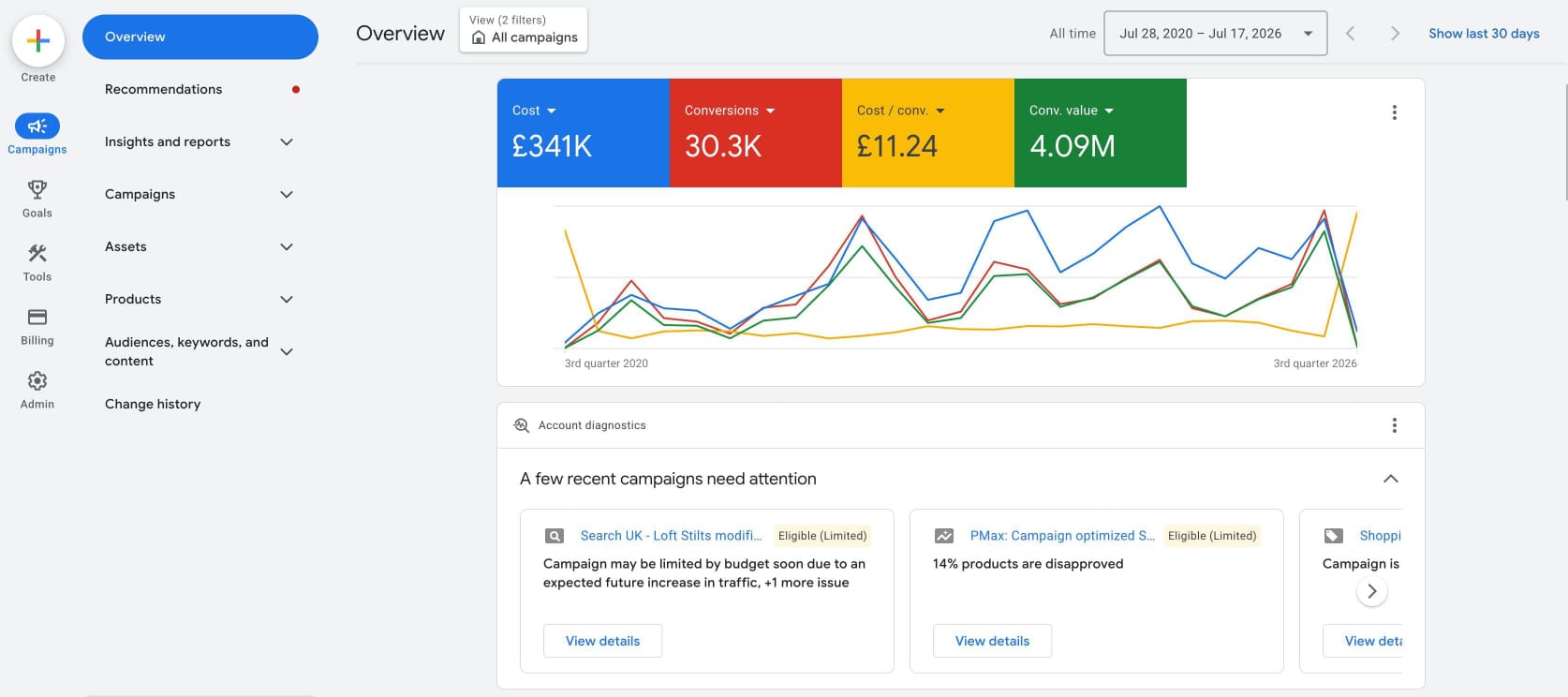Select Insights and reports menu label
Screen dimensions: 1568x697
[168, 142]
